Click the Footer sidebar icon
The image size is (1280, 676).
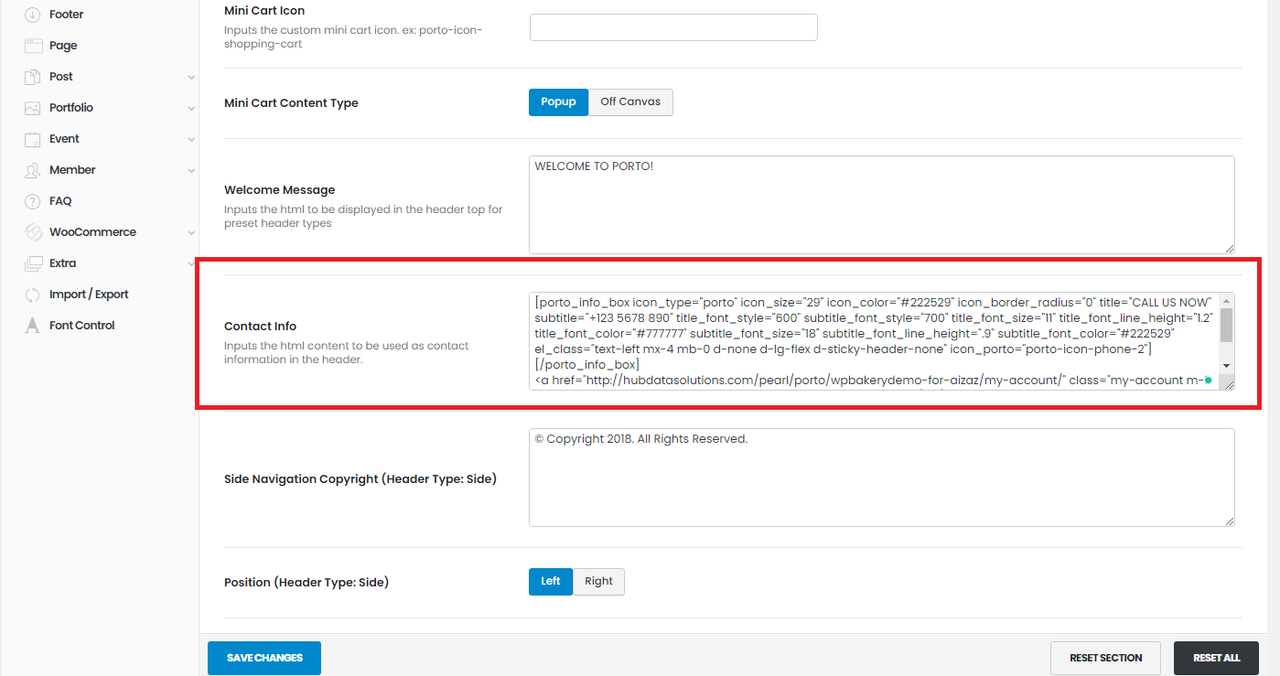click(32, 14)
